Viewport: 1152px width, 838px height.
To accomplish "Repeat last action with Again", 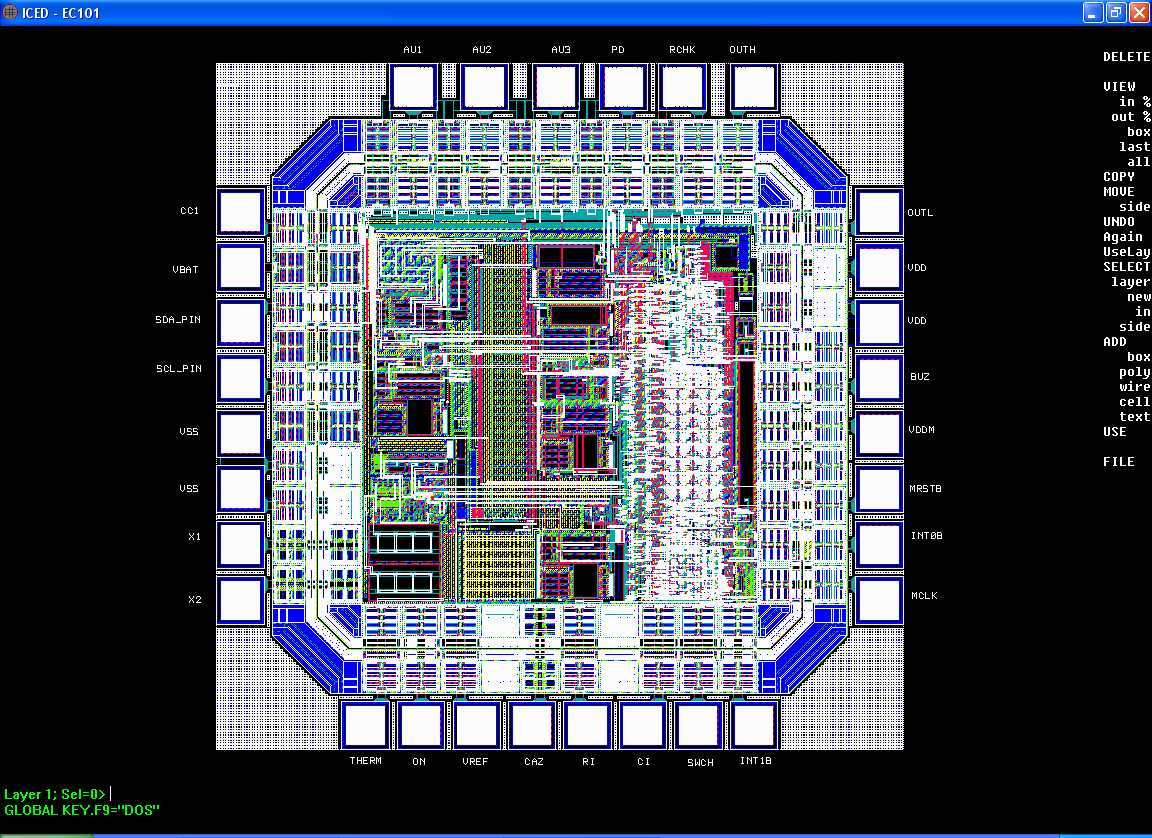I will tap(1122, 237).
